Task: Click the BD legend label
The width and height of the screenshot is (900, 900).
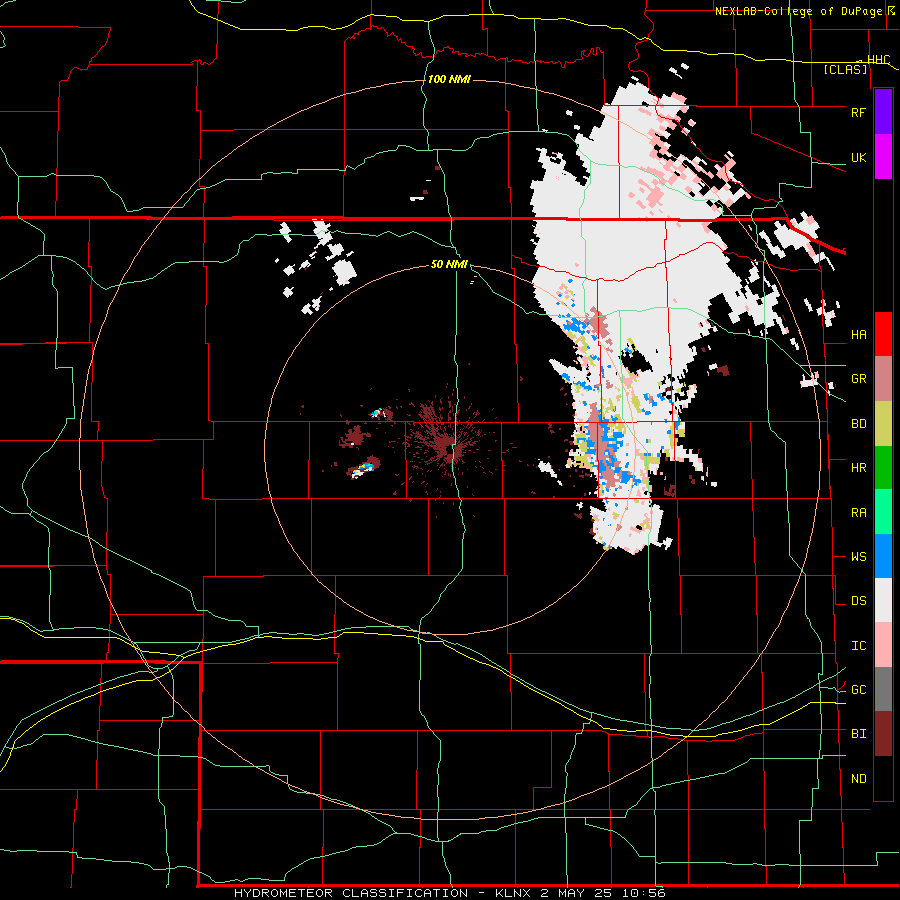Action: (x=858, y=424)
